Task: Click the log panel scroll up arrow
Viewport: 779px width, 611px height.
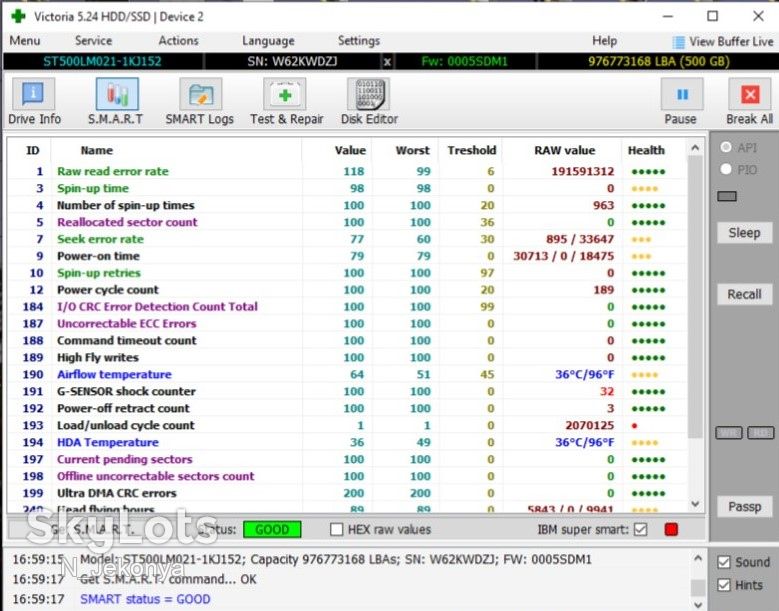Action: 698,558
